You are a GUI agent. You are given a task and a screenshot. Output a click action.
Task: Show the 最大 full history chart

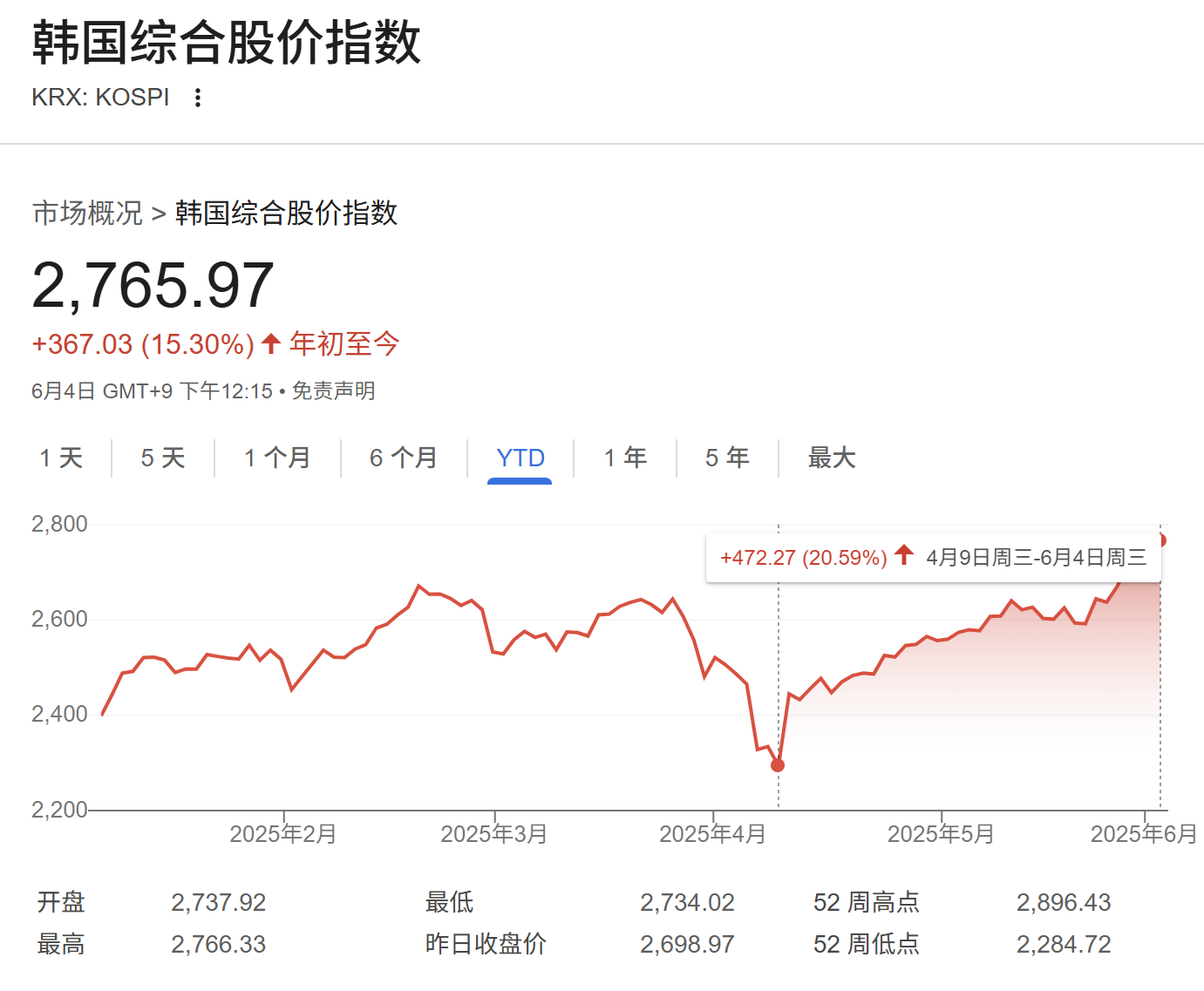[832, 457]
